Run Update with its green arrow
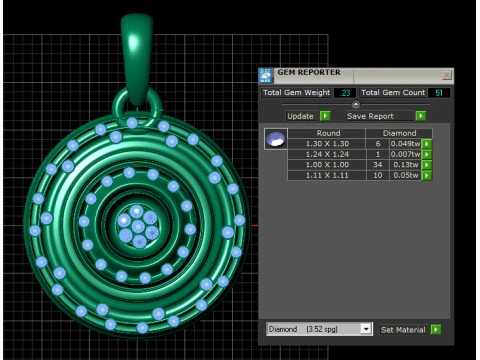Screen dimensions: 480x360 325,116
